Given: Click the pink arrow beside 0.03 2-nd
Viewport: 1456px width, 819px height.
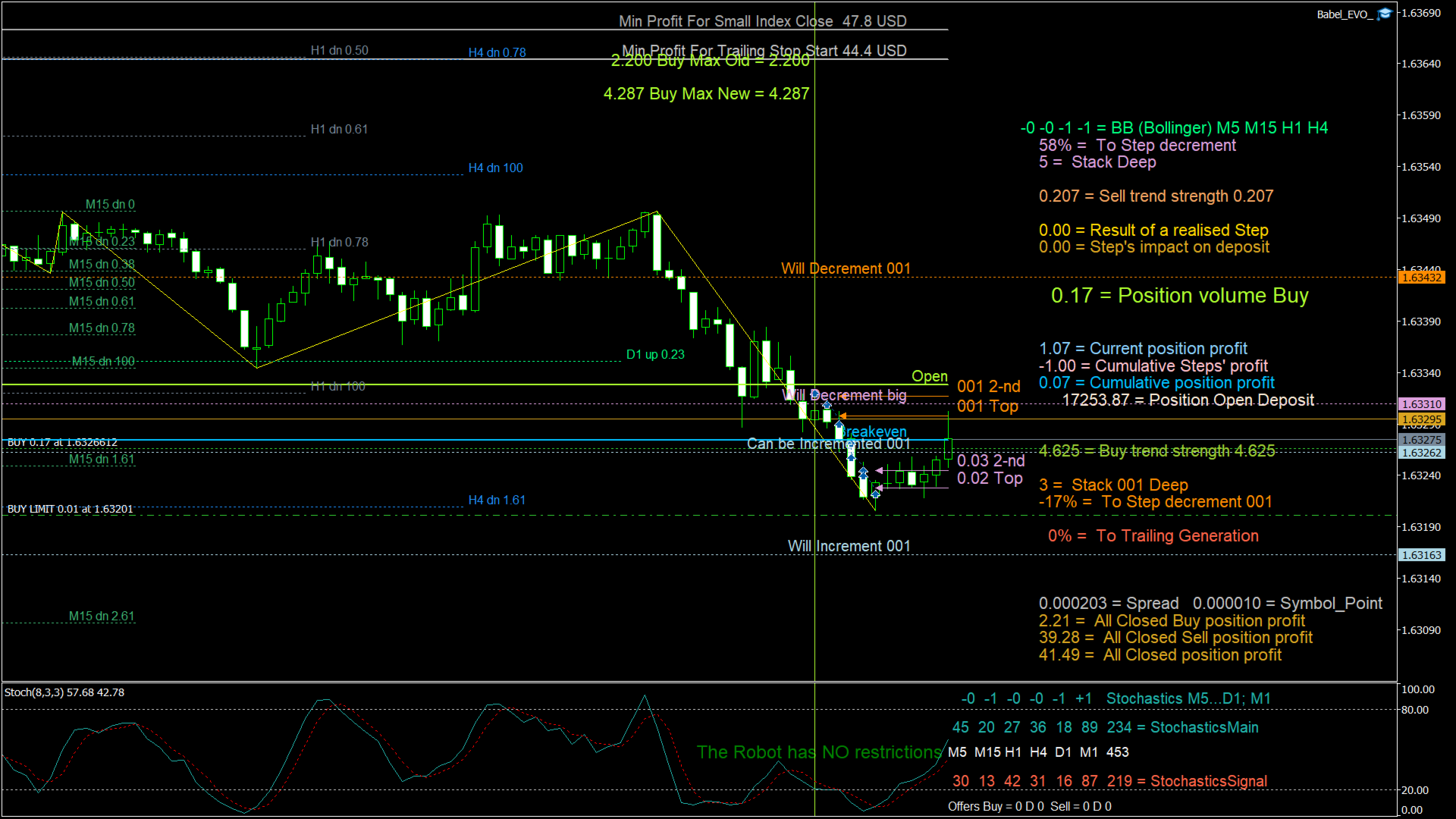Looking at the screenshot, I should [879, 470].
